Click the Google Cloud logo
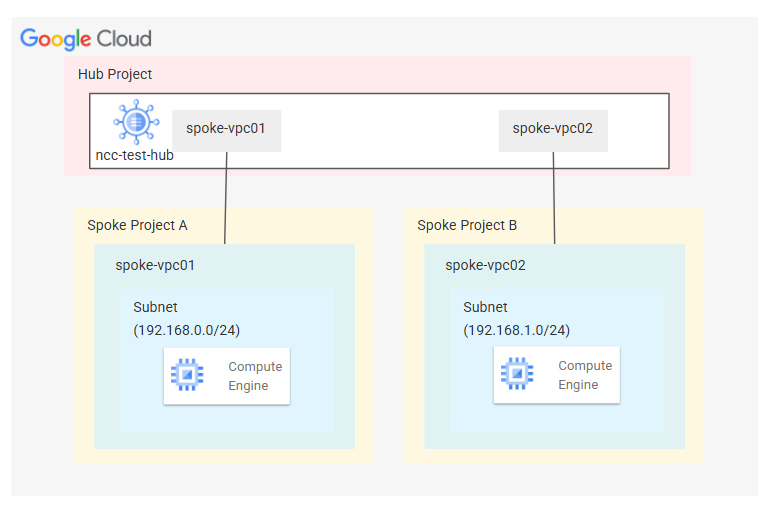Screen dimensions: 775x508 click(x=86, y=39)
